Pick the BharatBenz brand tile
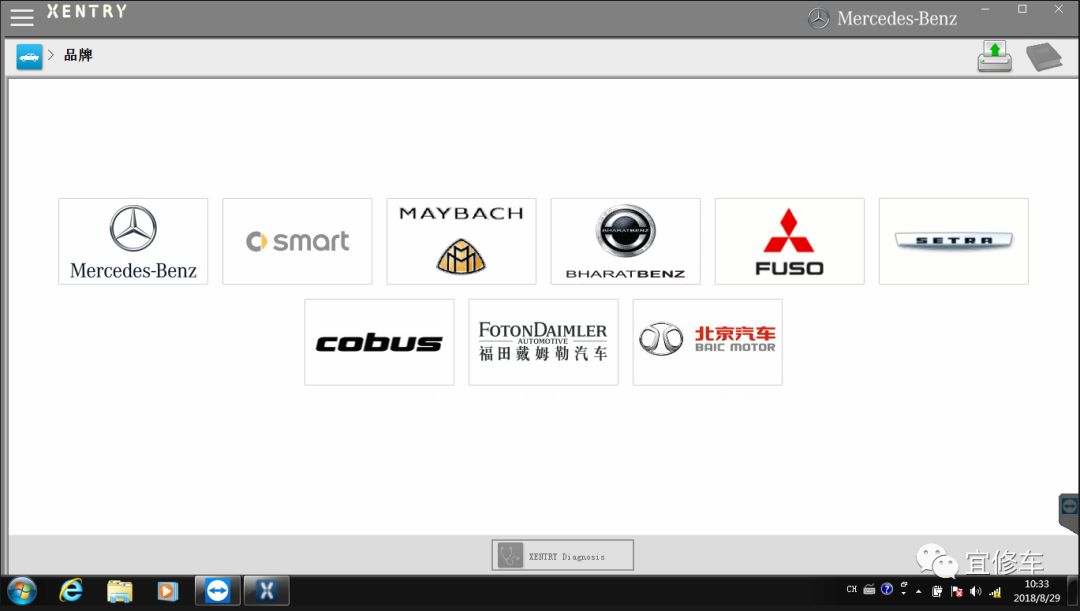This screenshot has width=1080, height=611. pos(625,241)
